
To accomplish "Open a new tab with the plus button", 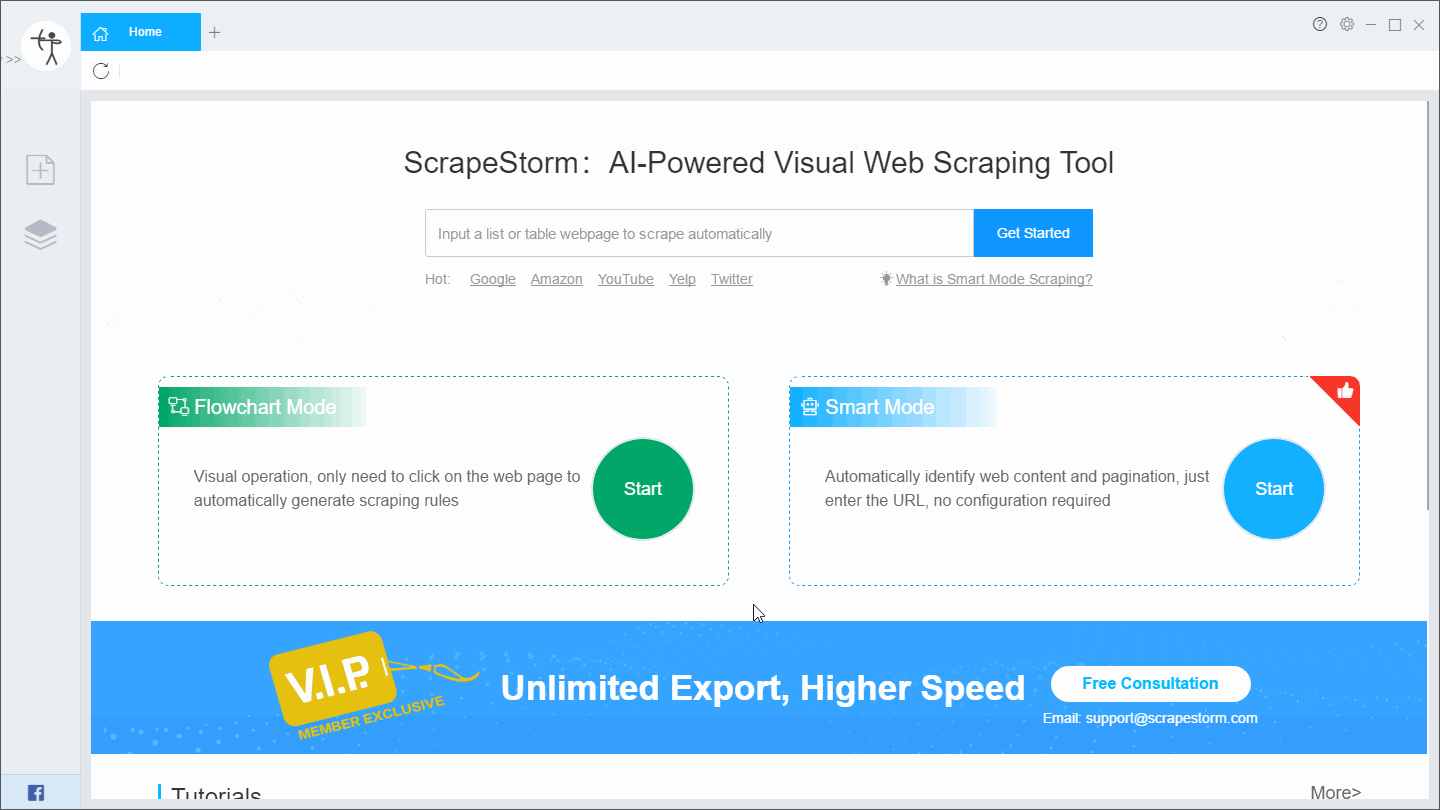I will tap(214, 31).
